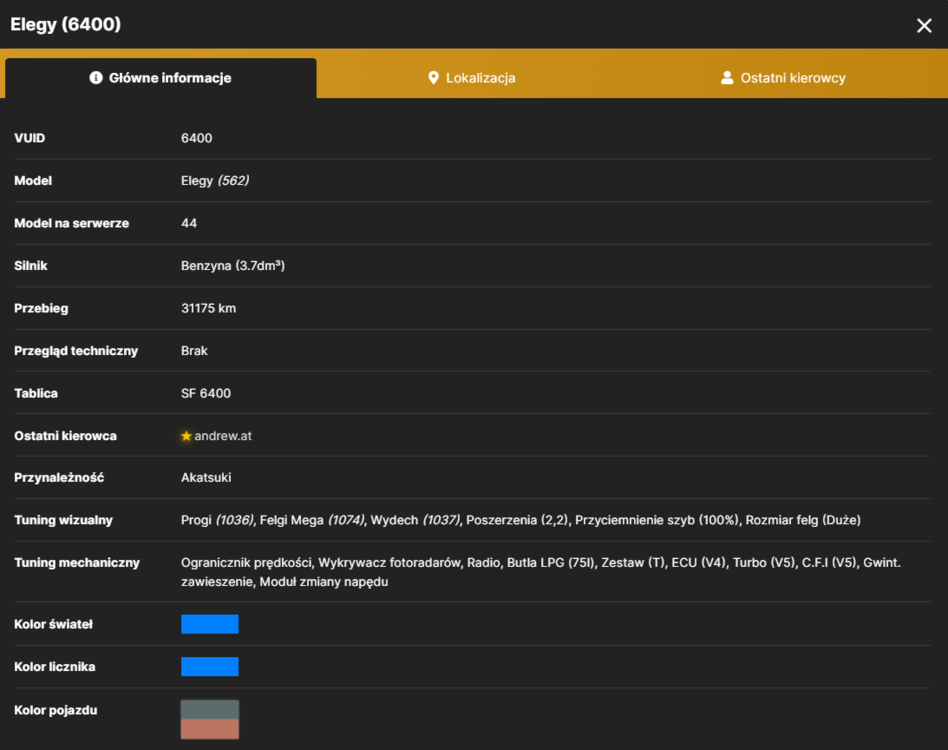This screenshot has height=750, width=948.
Task: Select the model value Elegy (562)
Action: [215, 181]
